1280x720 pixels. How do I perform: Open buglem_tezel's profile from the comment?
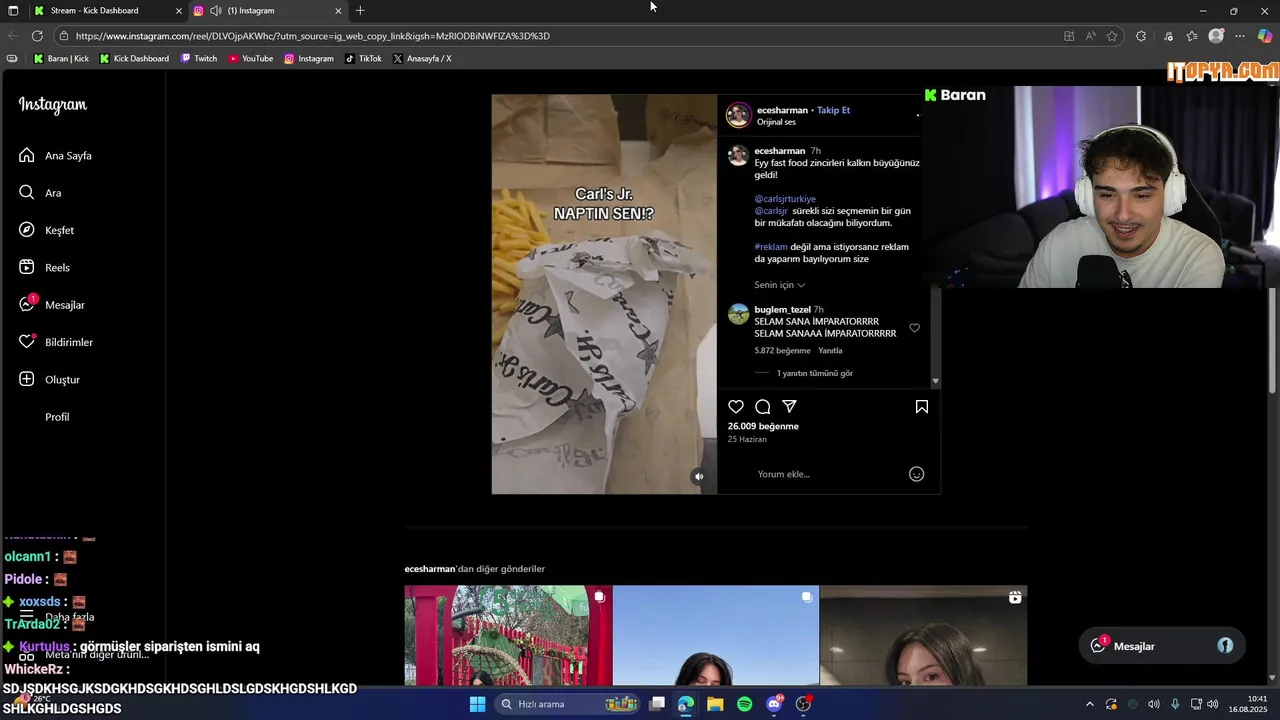pyautogui.click(x=782, y=310)
